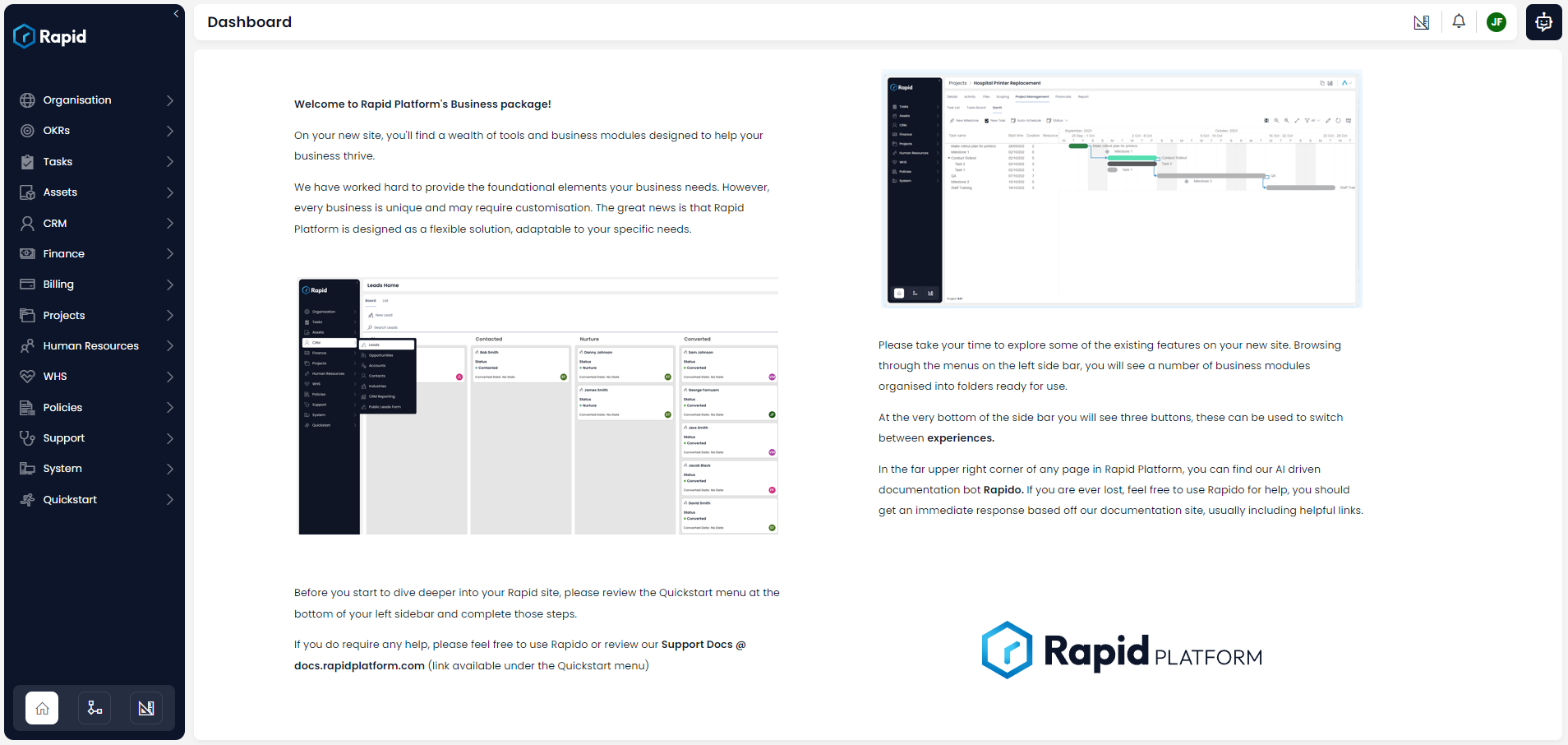Click the Leads Home board screenshot
This screenshot has width=1568, height=745.
538,406
